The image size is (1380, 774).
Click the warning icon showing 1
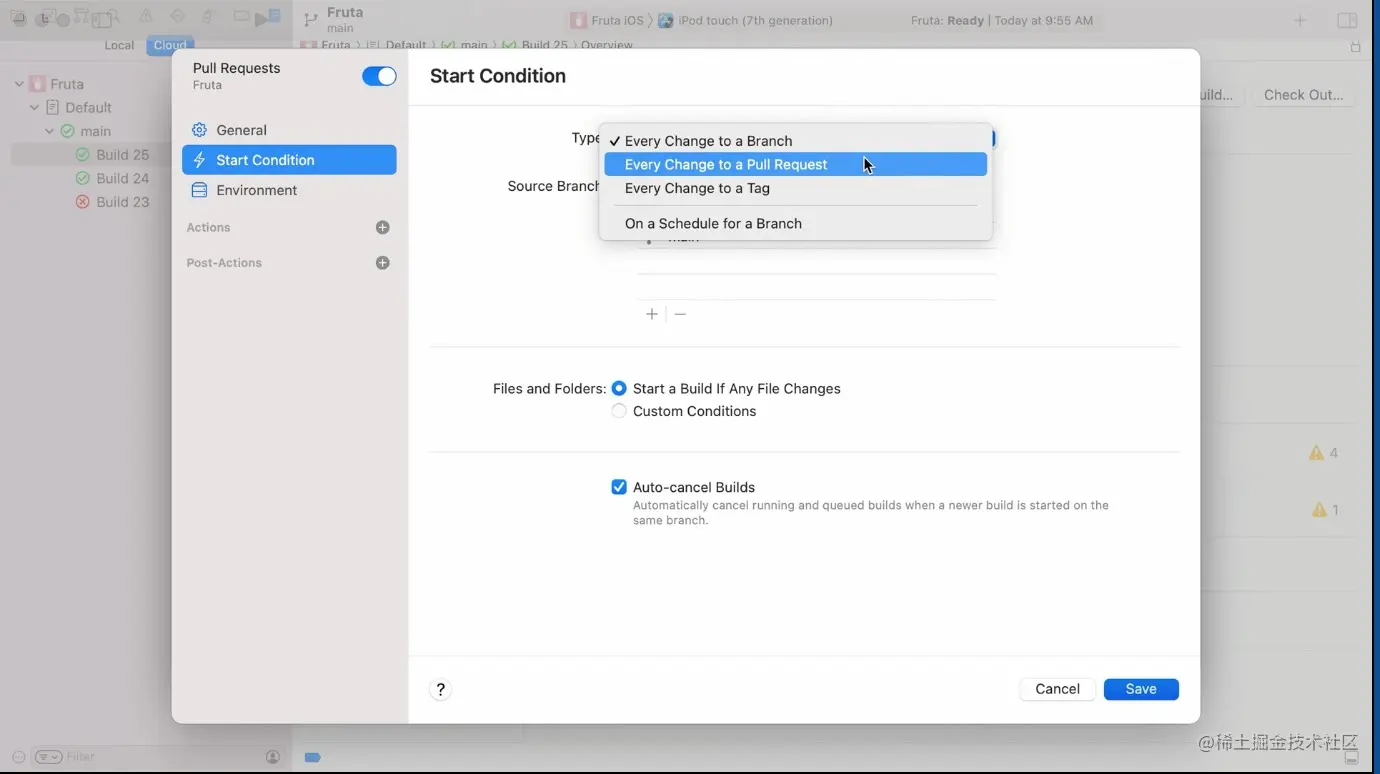pos(1319,510)
